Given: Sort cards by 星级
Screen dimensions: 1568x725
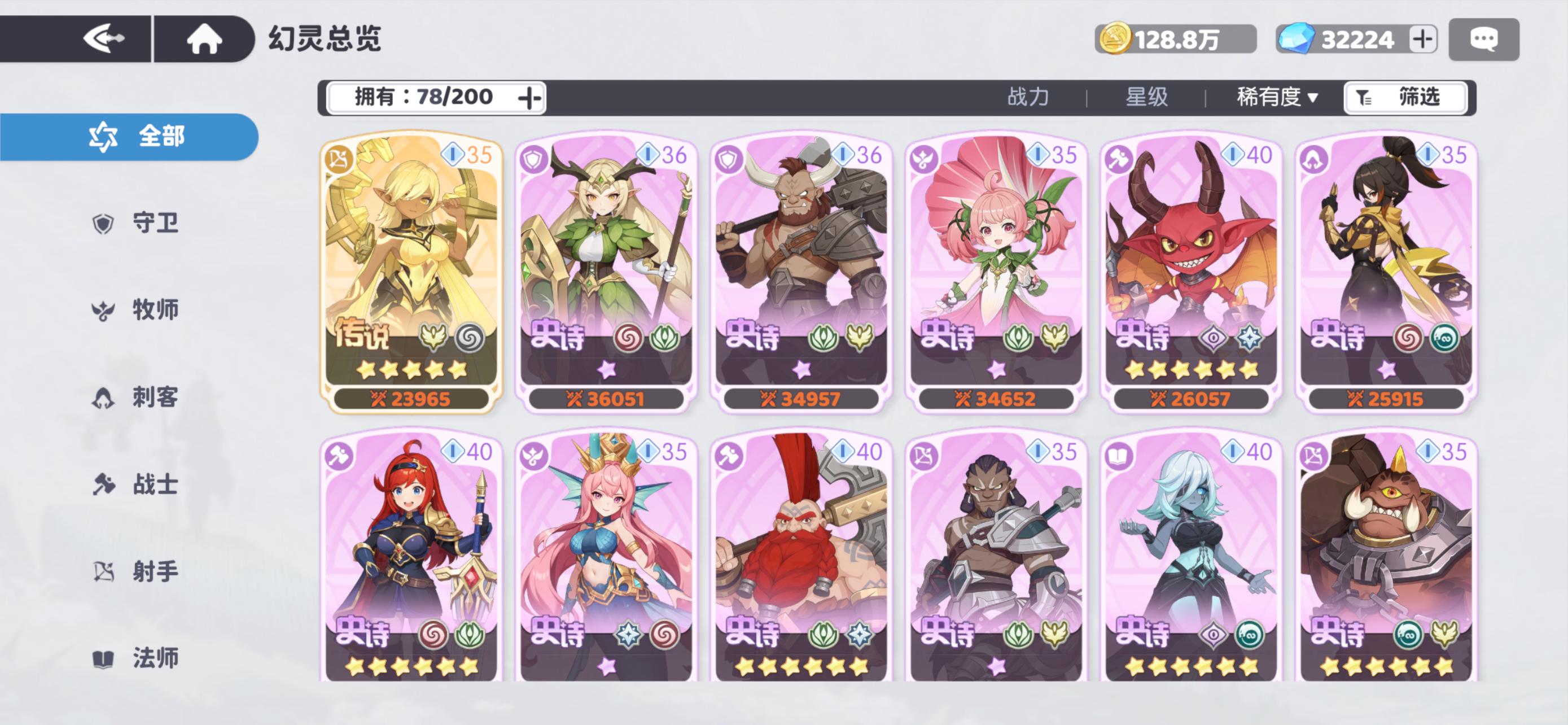Looking at the screenshot, I should coord(1146,97).
